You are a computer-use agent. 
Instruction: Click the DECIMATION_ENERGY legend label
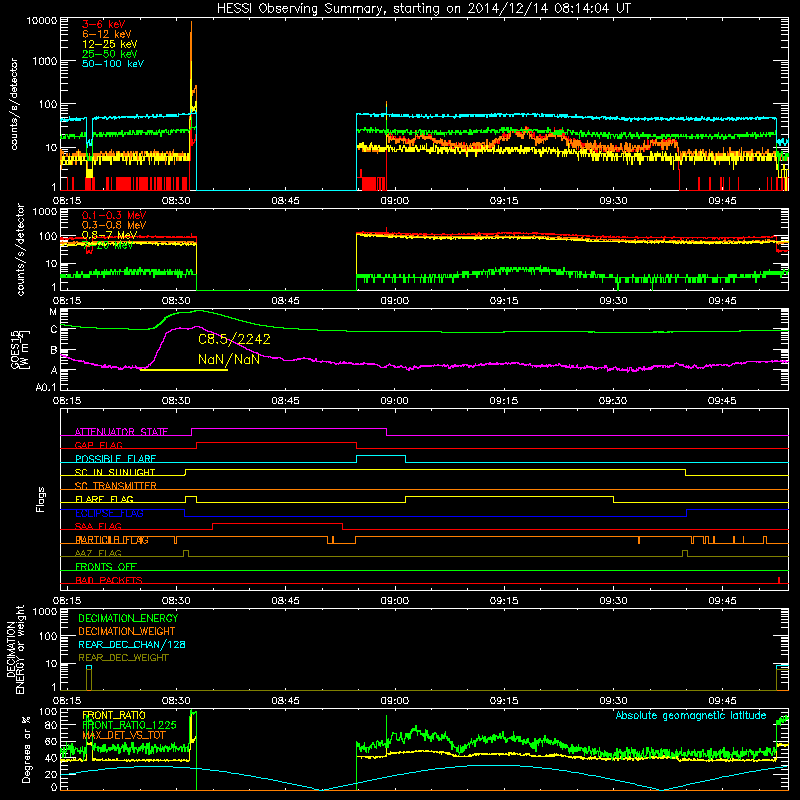pyautogui.click(x=128, y=618)
